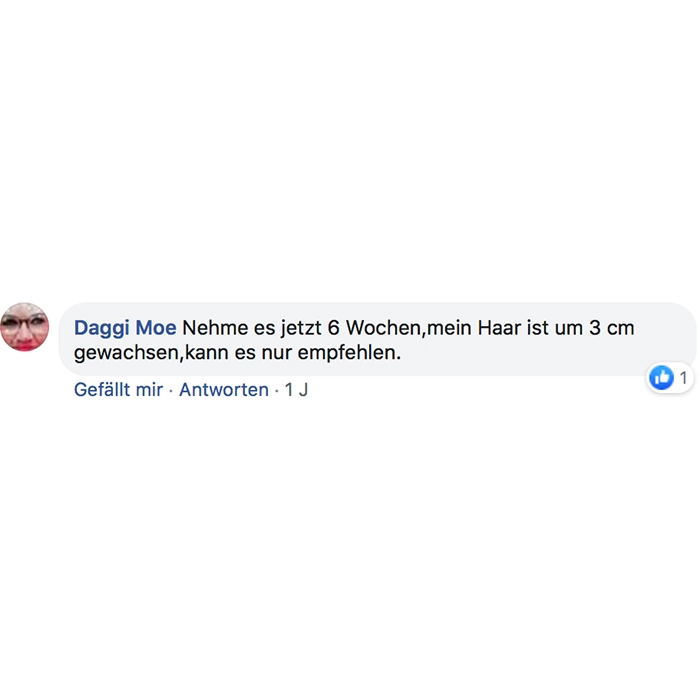
Task: Open the 1 J timestamp permalink
Action: (296, 390)
